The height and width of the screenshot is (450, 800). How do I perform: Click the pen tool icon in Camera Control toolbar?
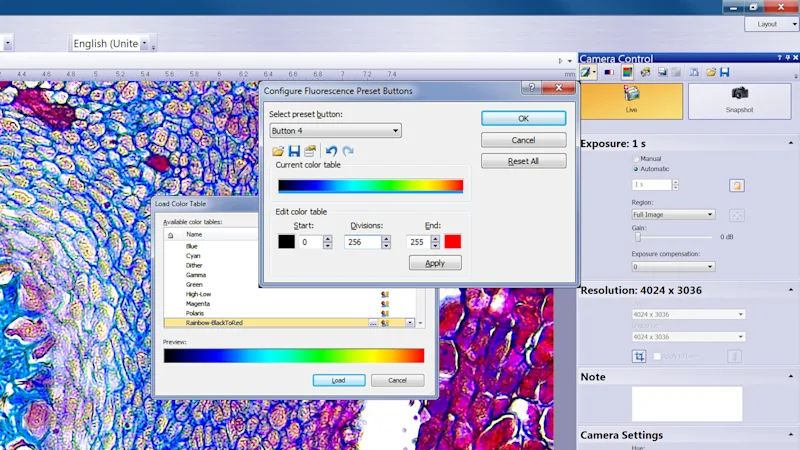(x=586, y=72)
